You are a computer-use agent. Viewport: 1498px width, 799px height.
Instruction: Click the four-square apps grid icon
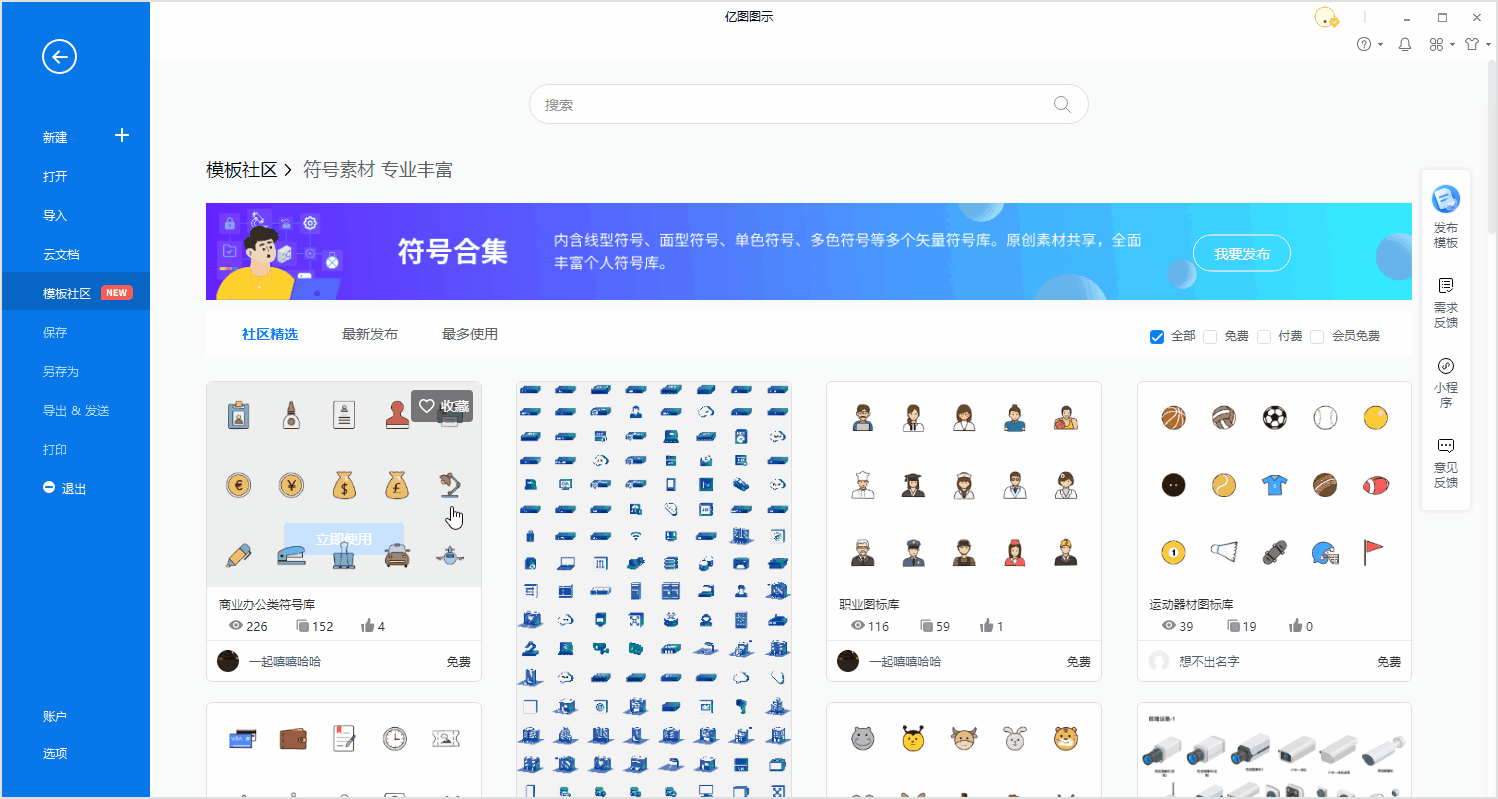[1436, 44]
